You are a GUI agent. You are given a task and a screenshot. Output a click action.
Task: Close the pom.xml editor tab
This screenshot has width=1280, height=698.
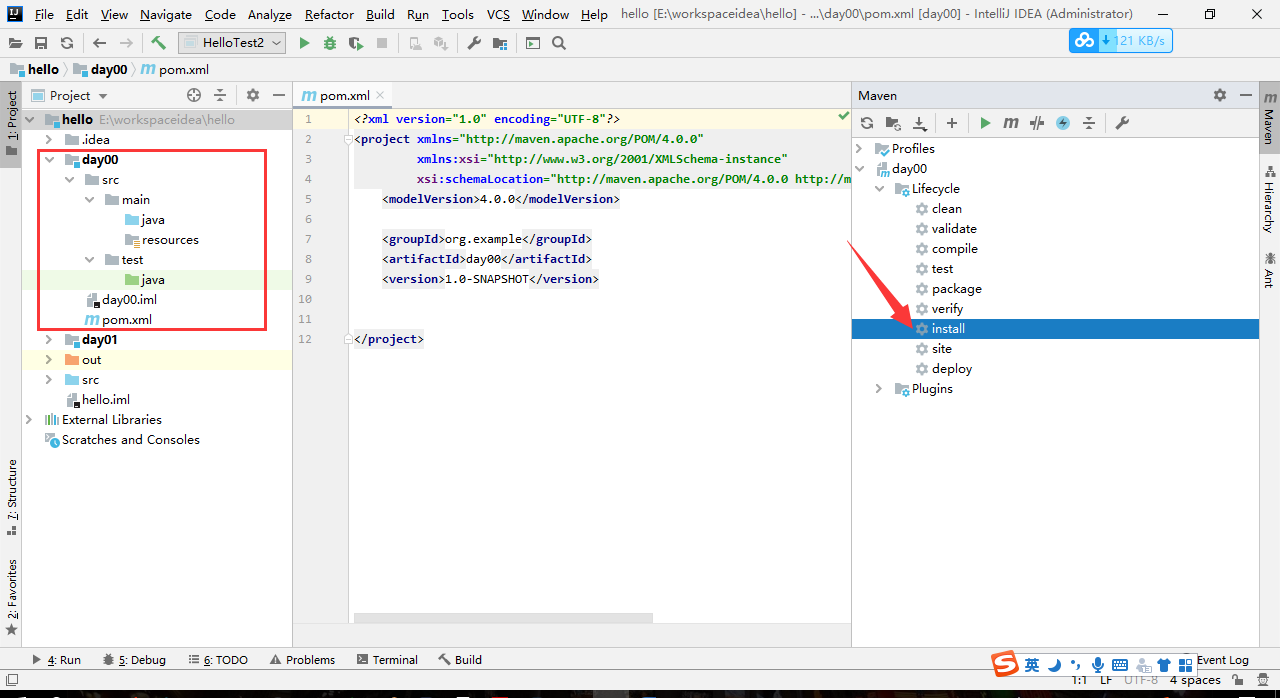pos(380,96)
